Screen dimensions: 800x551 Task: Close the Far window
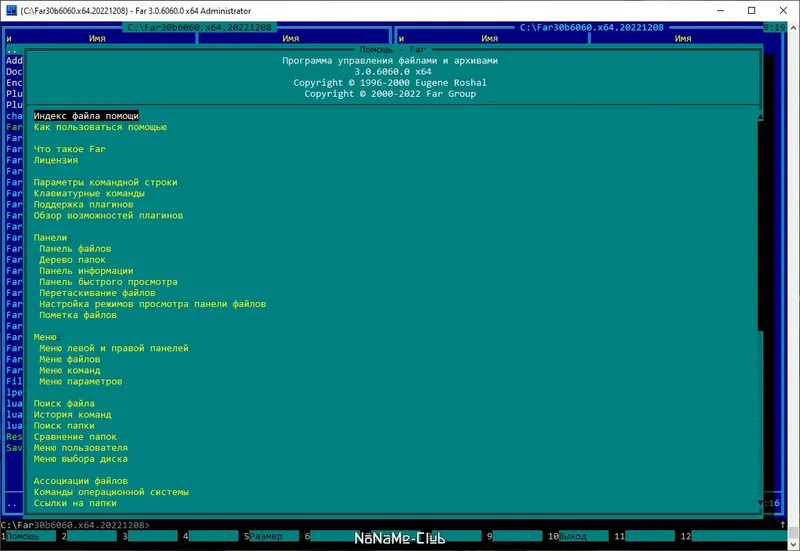(x=783, y=10)
